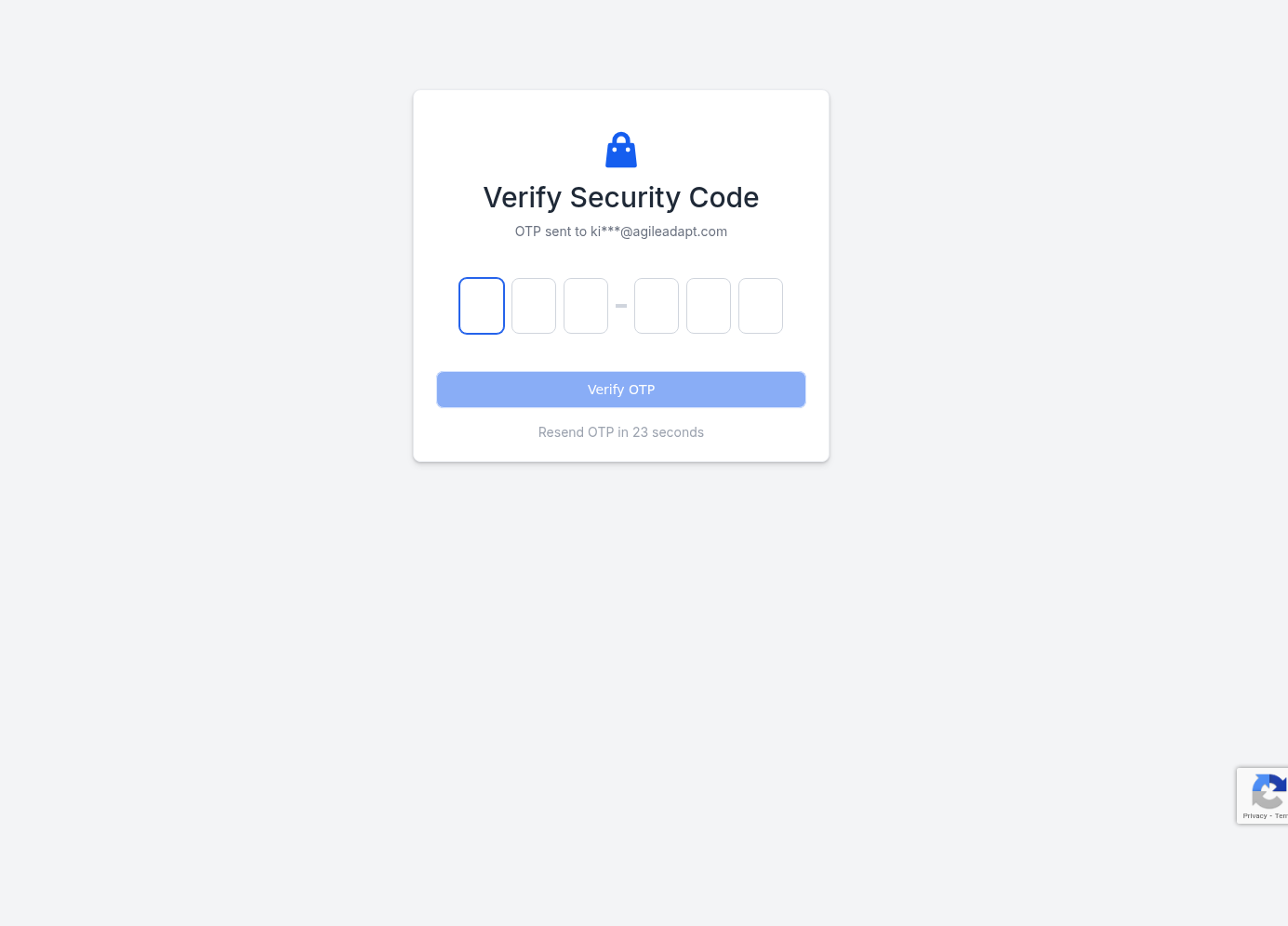Image resolution: width=1288 pixels, height=926 pixels.
Task: Click the masked email ki***@agileadapt.com
Action: tap(658, 231)
